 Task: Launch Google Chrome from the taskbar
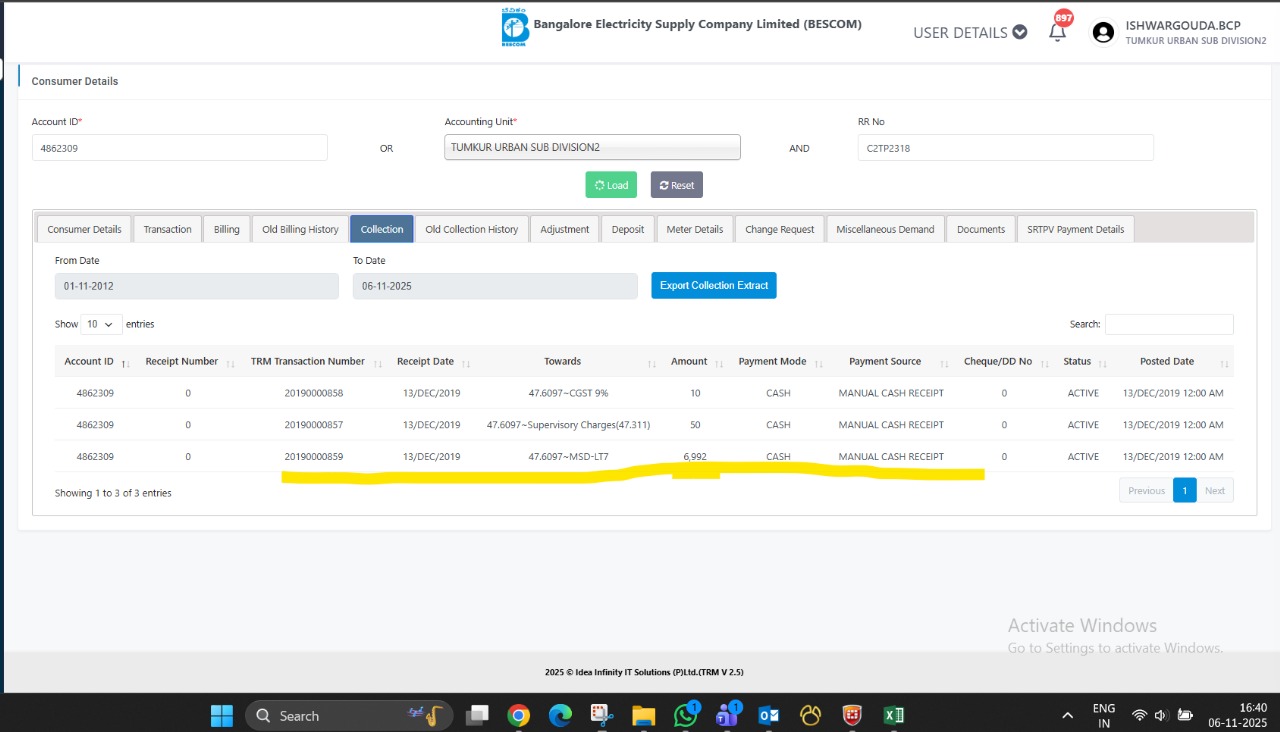[518, 715]
